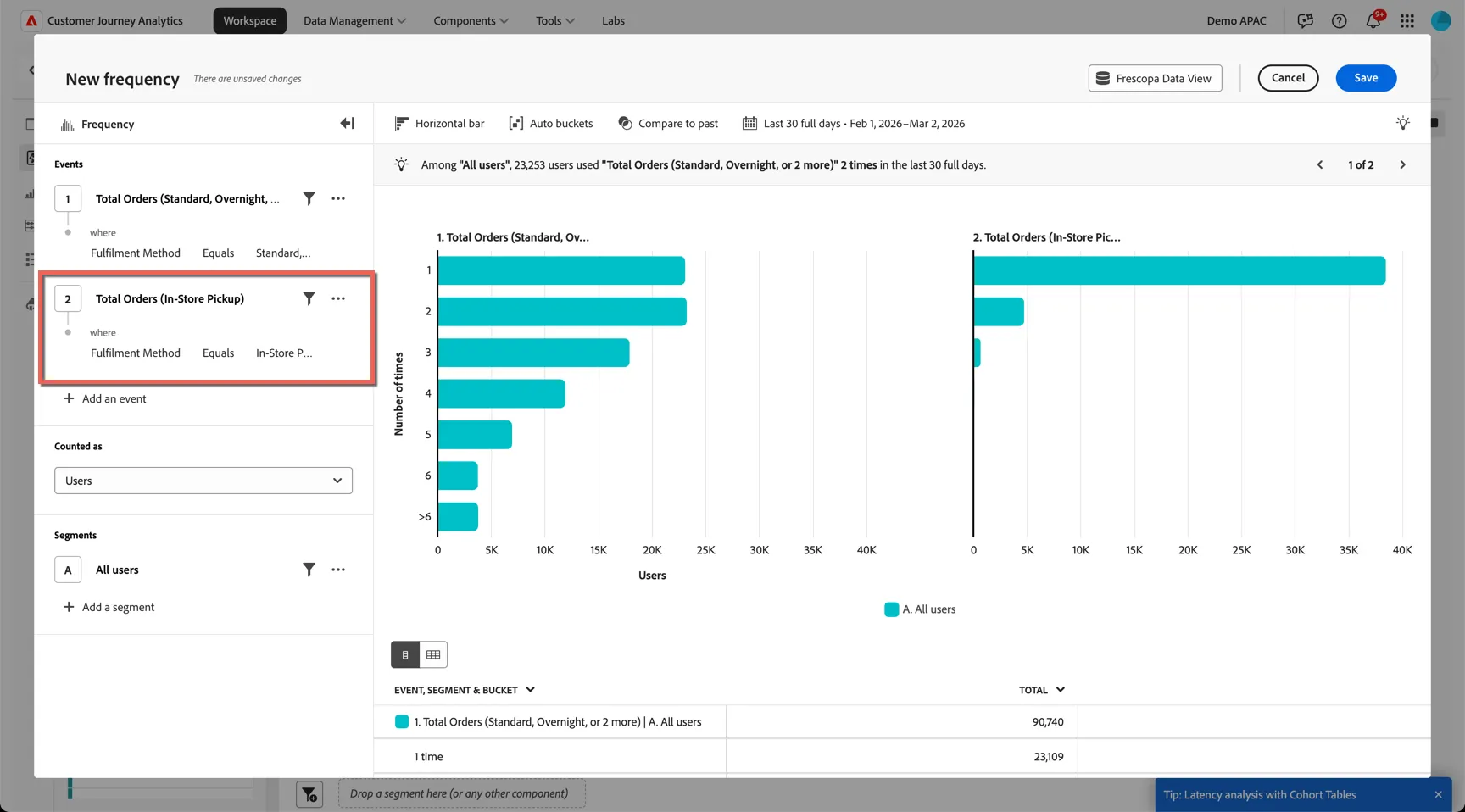Image resolution: width=1465 pixels, height=812 pixels.
Task: Open Auto buckets options
Action: [x=551, y=123]
